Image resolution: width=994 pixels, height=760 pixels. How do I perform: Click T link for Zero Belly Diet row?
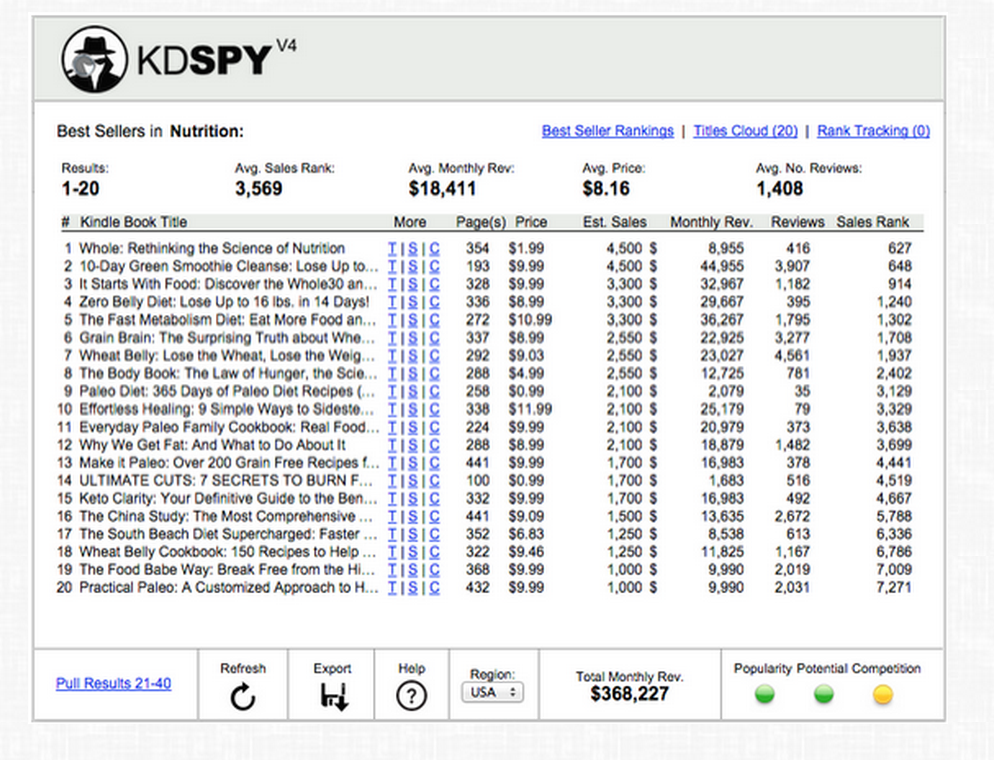click(392, 302)
